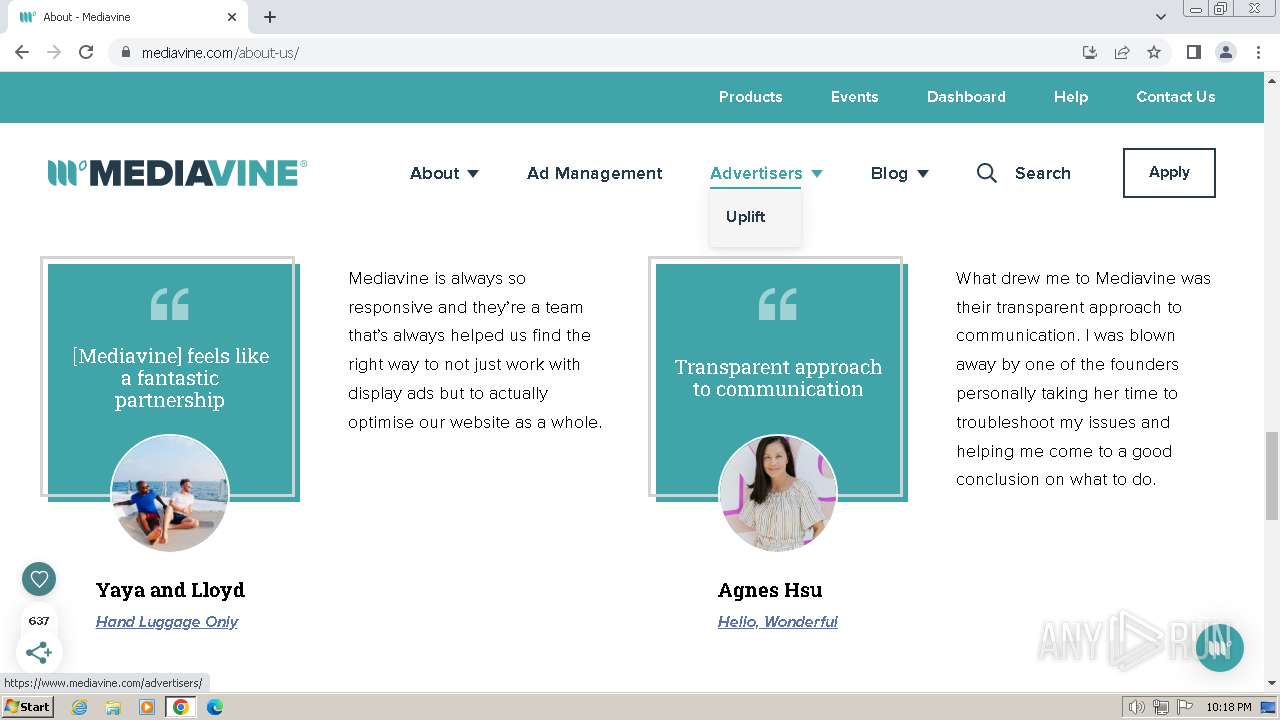Reload the page with the refresh icon
Image resolution: width=1280 pixels, height=720 pixels.
tap(86, 52)
